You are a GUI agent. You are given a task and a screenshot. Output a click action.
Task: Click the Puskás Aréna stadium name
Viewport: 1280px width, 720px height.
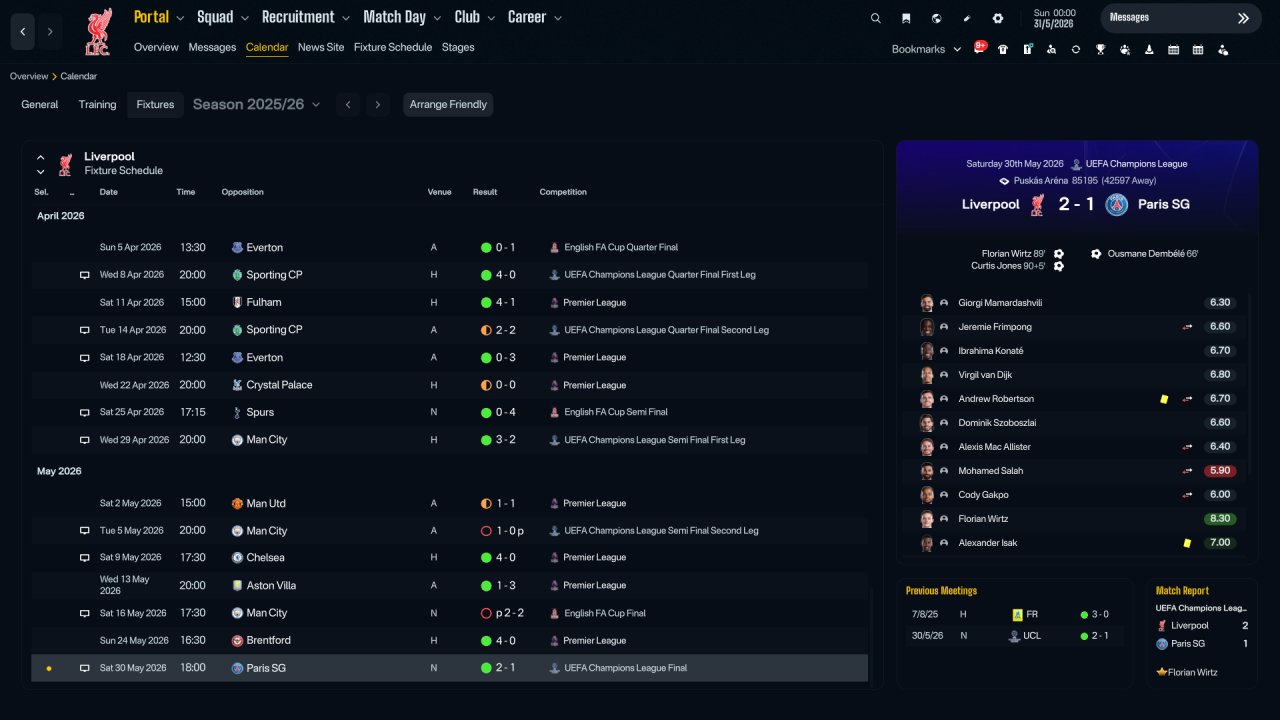(1042, 181)
